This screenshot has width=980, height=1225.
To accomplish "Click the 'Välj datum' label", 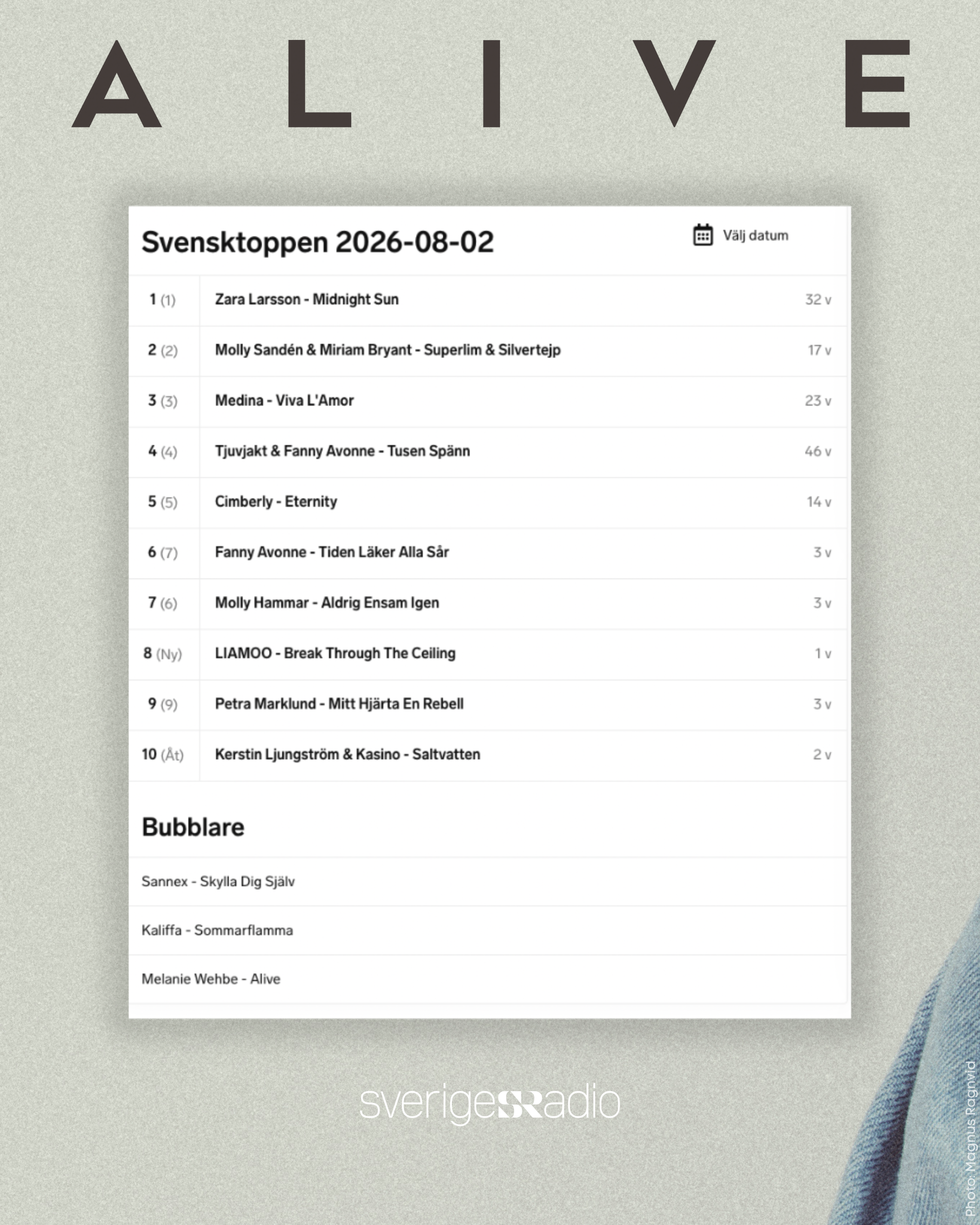I will point(755,235).
